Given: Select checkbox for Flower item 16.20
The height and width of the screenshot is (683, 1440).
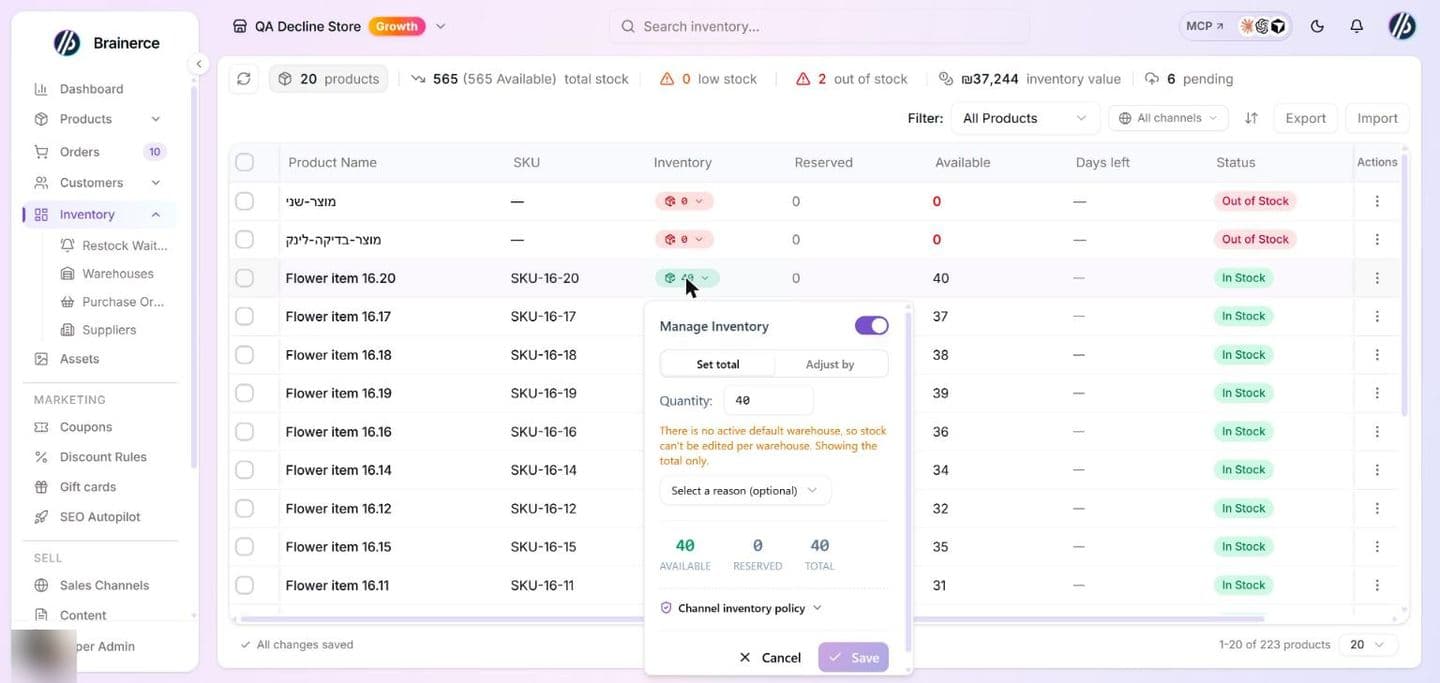Looking at the screenshot, I should pos(245,278).
